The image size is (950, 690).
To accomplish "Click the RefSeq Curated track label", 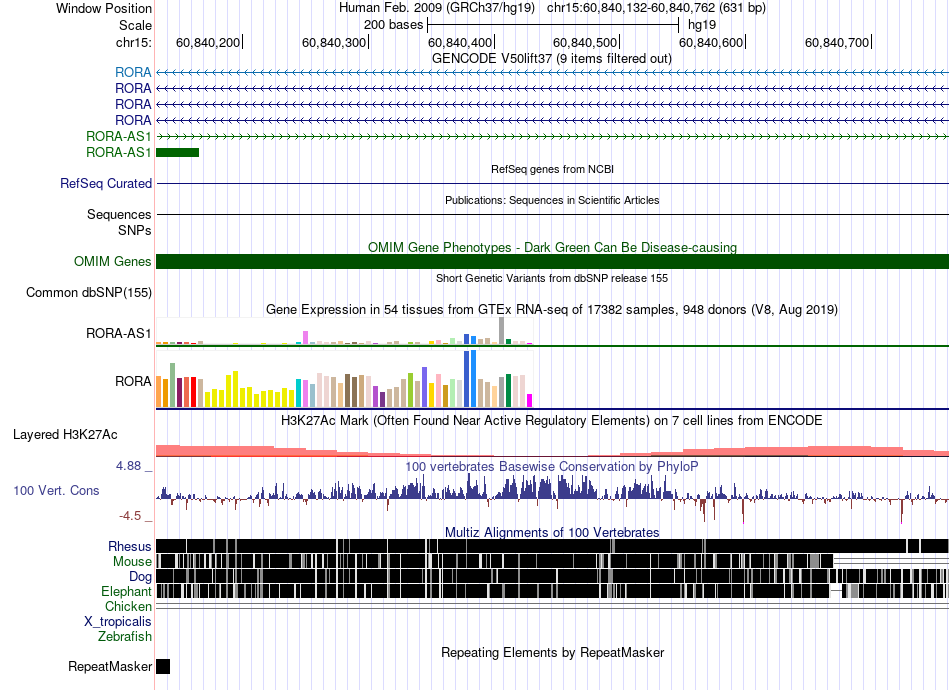I will [x=106, y=184].
